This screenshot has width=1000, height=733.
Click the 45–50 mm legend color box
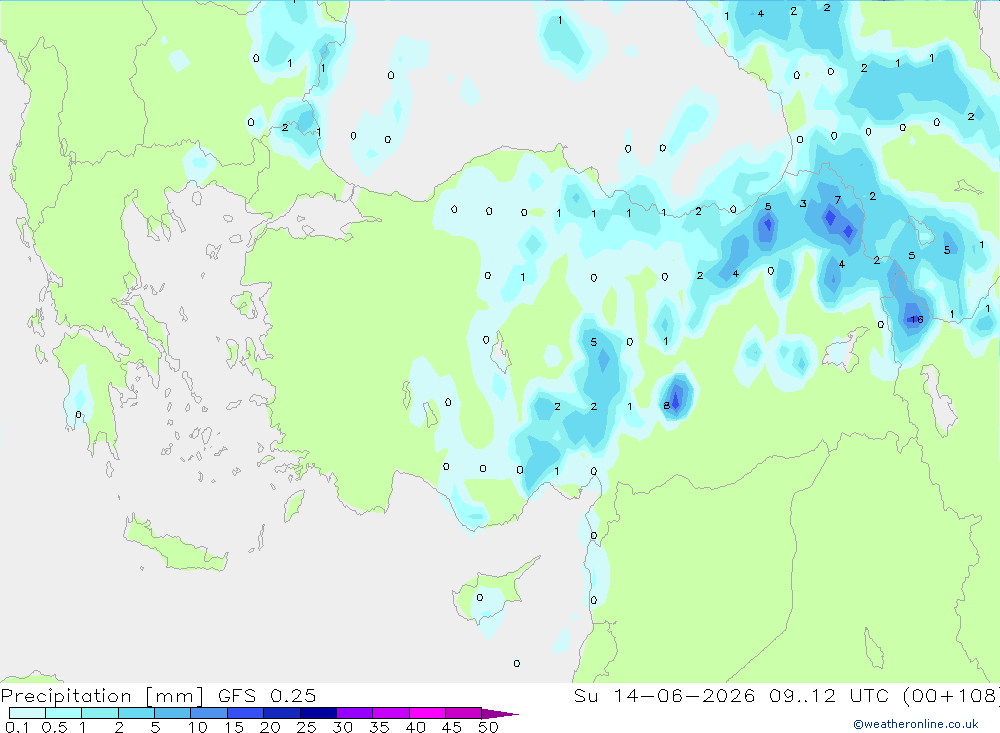click(464, 713)
